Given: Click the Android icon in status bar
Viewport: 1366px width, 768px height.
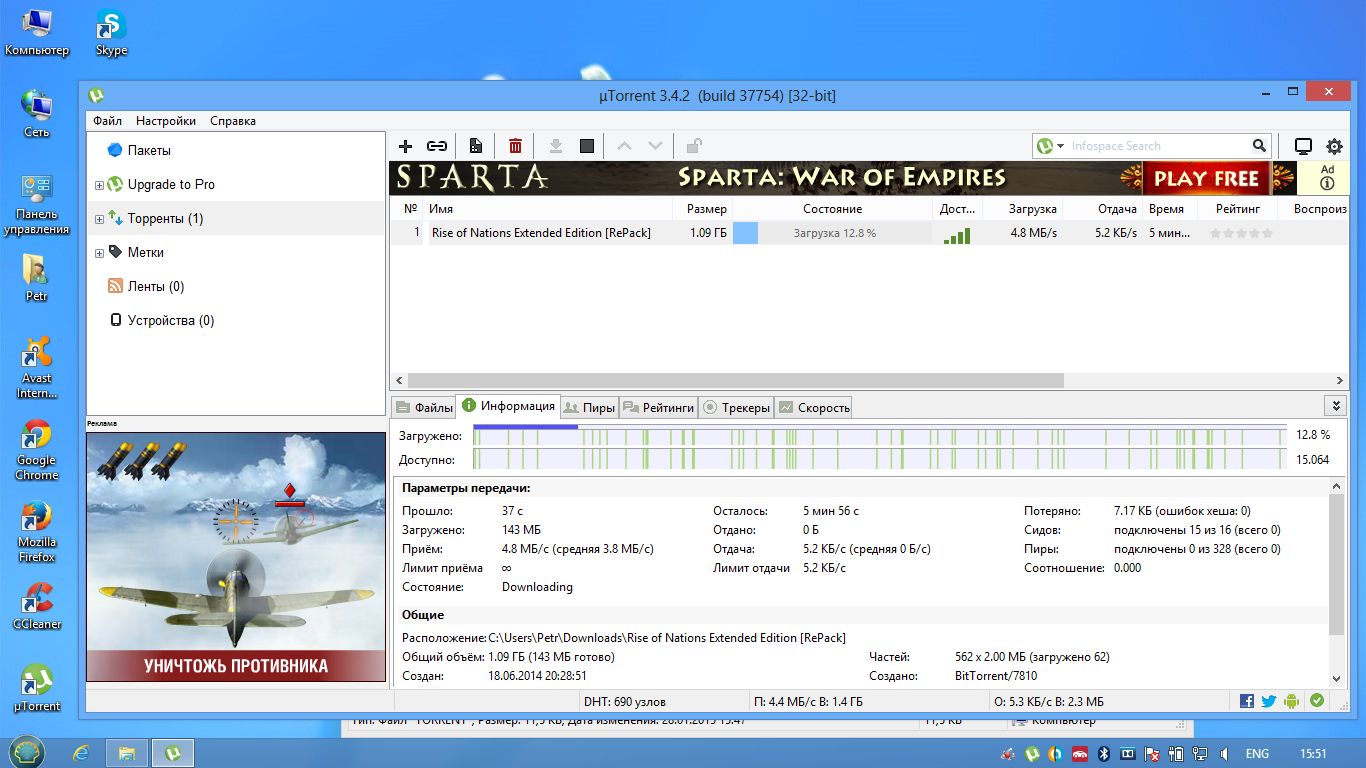Looking at the screenshot, I should click(x=1292, y=701).
